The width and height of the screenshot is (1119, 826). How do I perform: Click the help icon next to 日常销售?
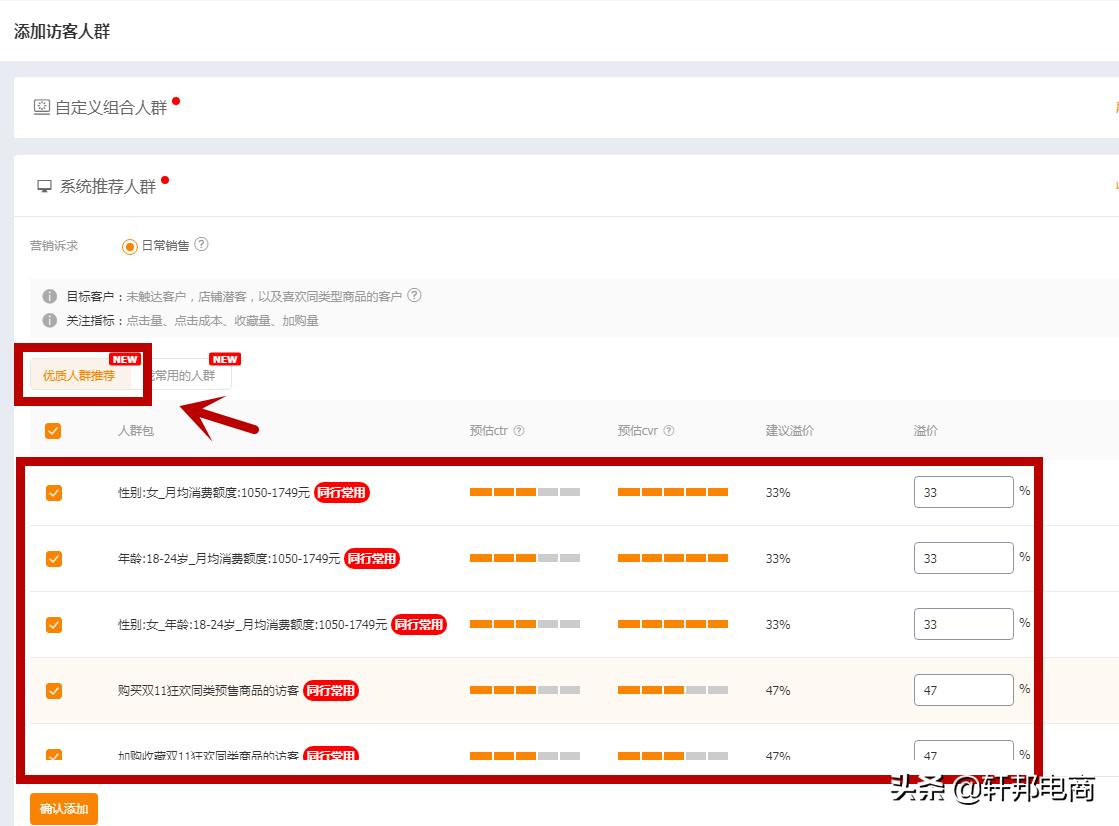202,245
